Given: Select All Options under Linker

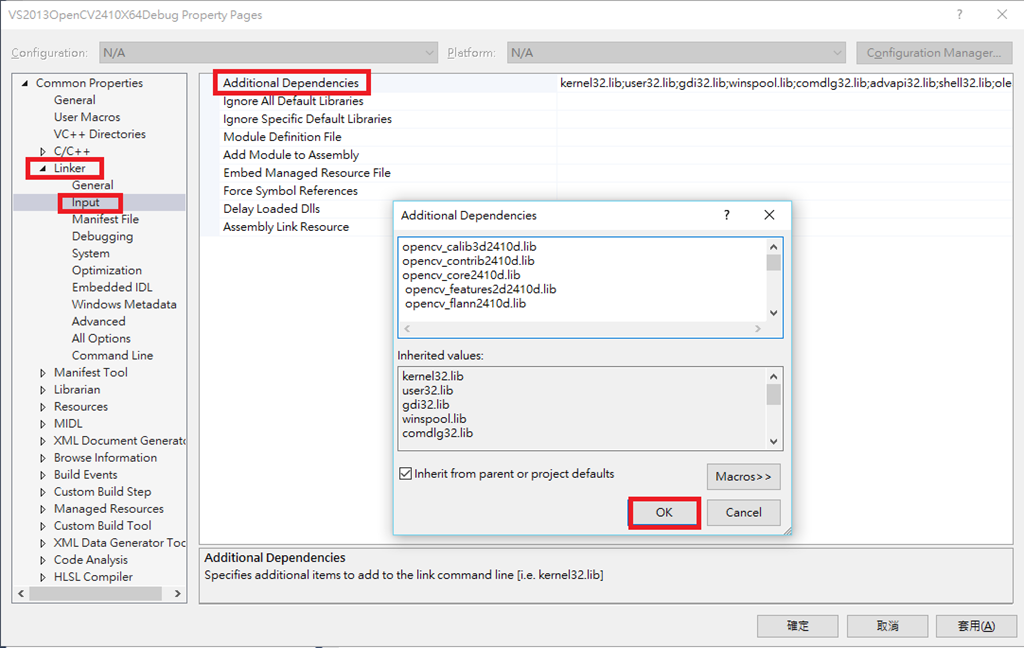Looking at the screenshot, I should point(101,338).
